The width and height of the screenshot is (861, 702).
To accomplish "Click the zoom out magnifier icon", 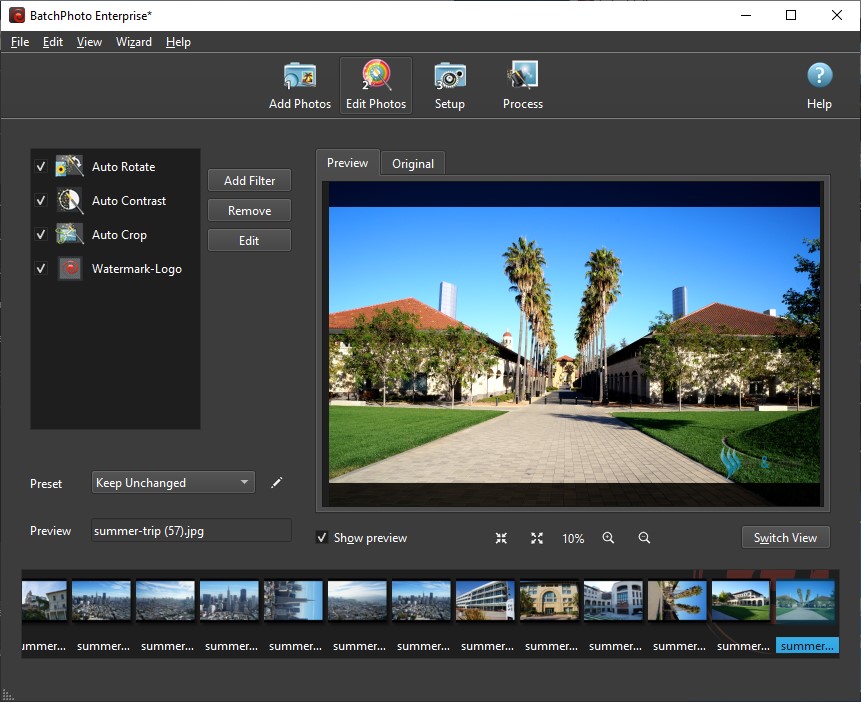I will tap(644, 538).
